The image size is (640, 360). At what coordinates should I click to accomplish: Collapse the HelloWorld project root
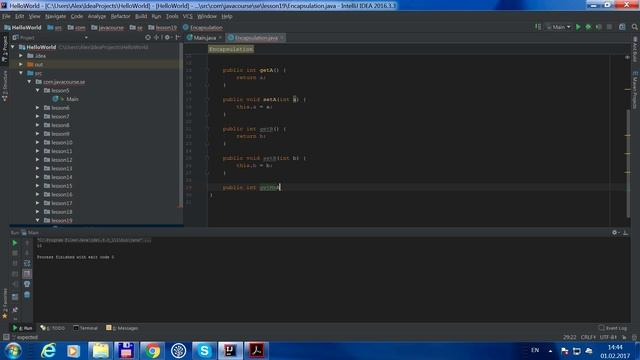[13, 47]
